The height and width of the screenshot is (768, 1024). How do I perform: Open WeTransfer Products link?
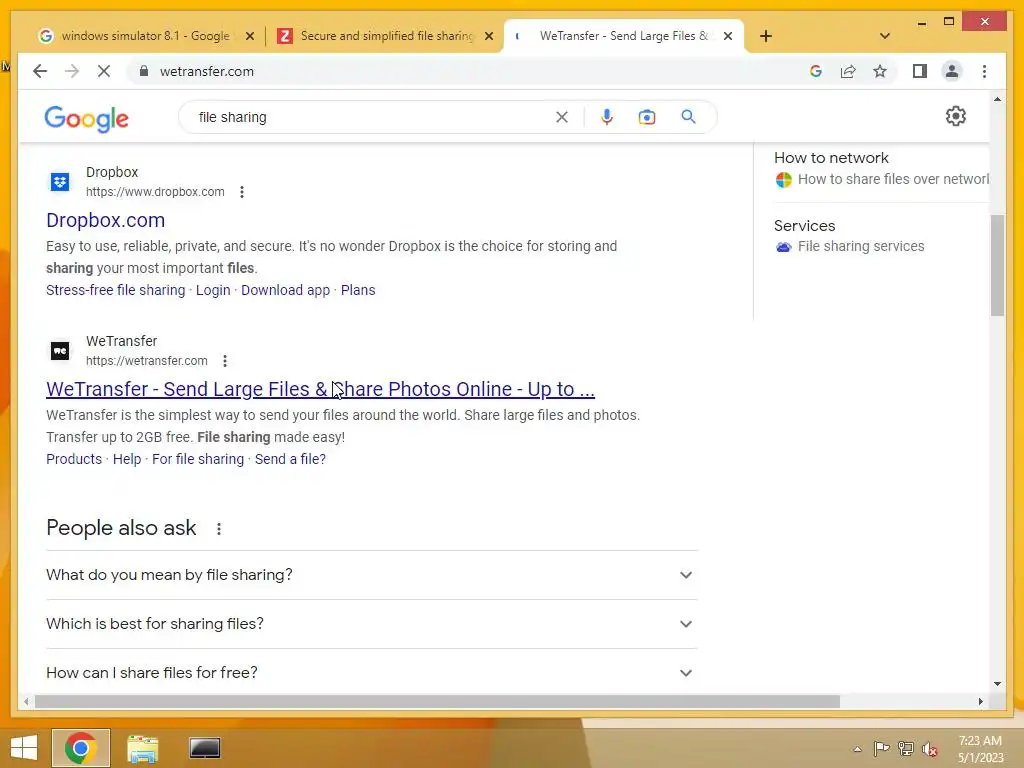pyautogui.click(x=74, y=459)
